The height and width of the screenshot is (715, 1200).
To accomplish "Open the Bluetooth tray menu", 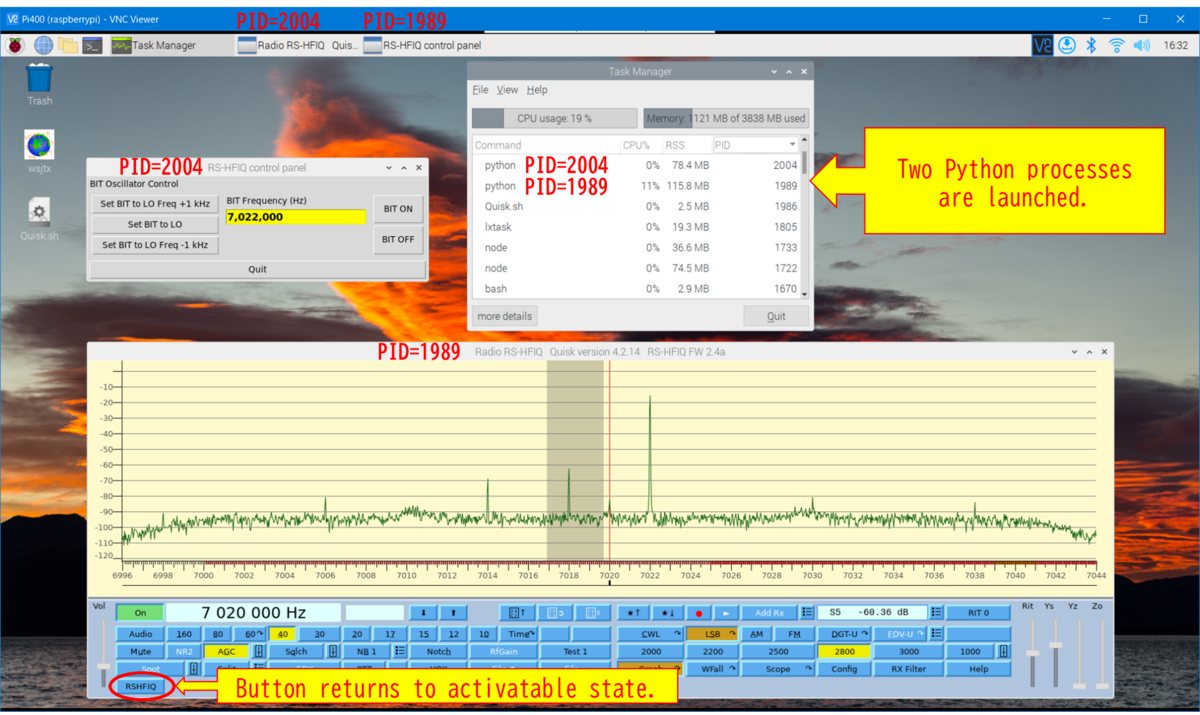I will tap(1092, 45).
